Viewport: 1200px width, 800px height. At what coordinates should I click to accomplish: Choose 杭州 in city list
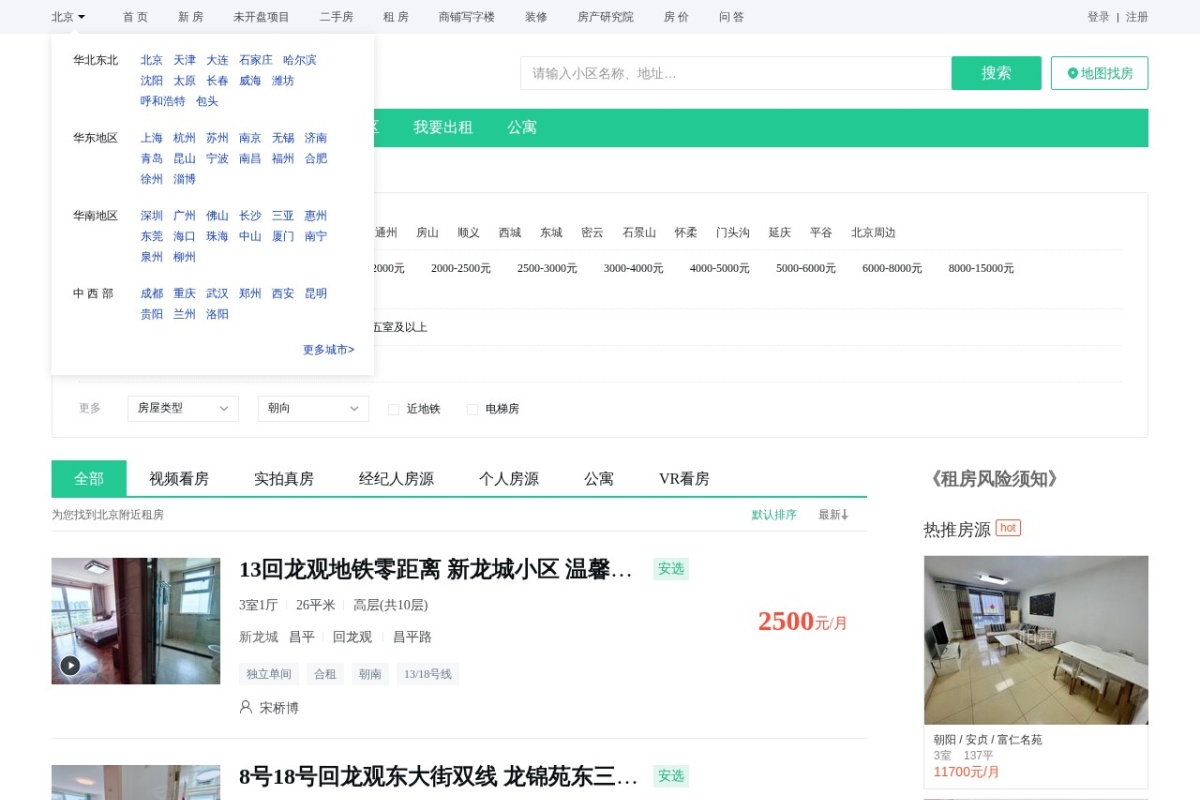pos(184,138)
